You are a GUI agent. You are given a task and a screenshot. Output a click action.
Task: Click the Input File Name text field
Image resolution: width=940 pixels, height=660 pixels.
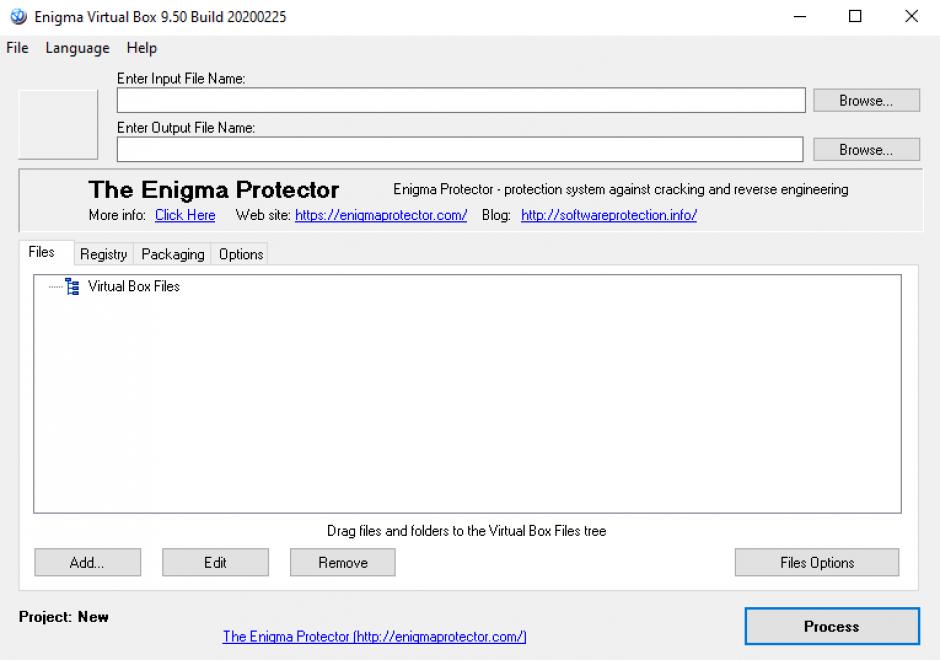(461, 100)
